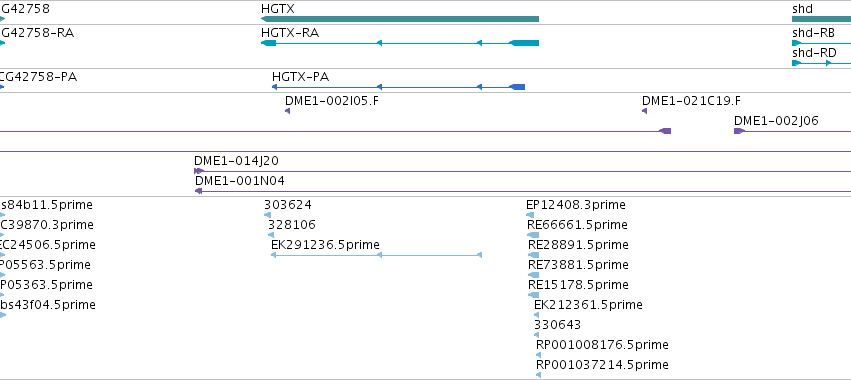Click the DME1-021C19.F arrow marker

[644, 111]
